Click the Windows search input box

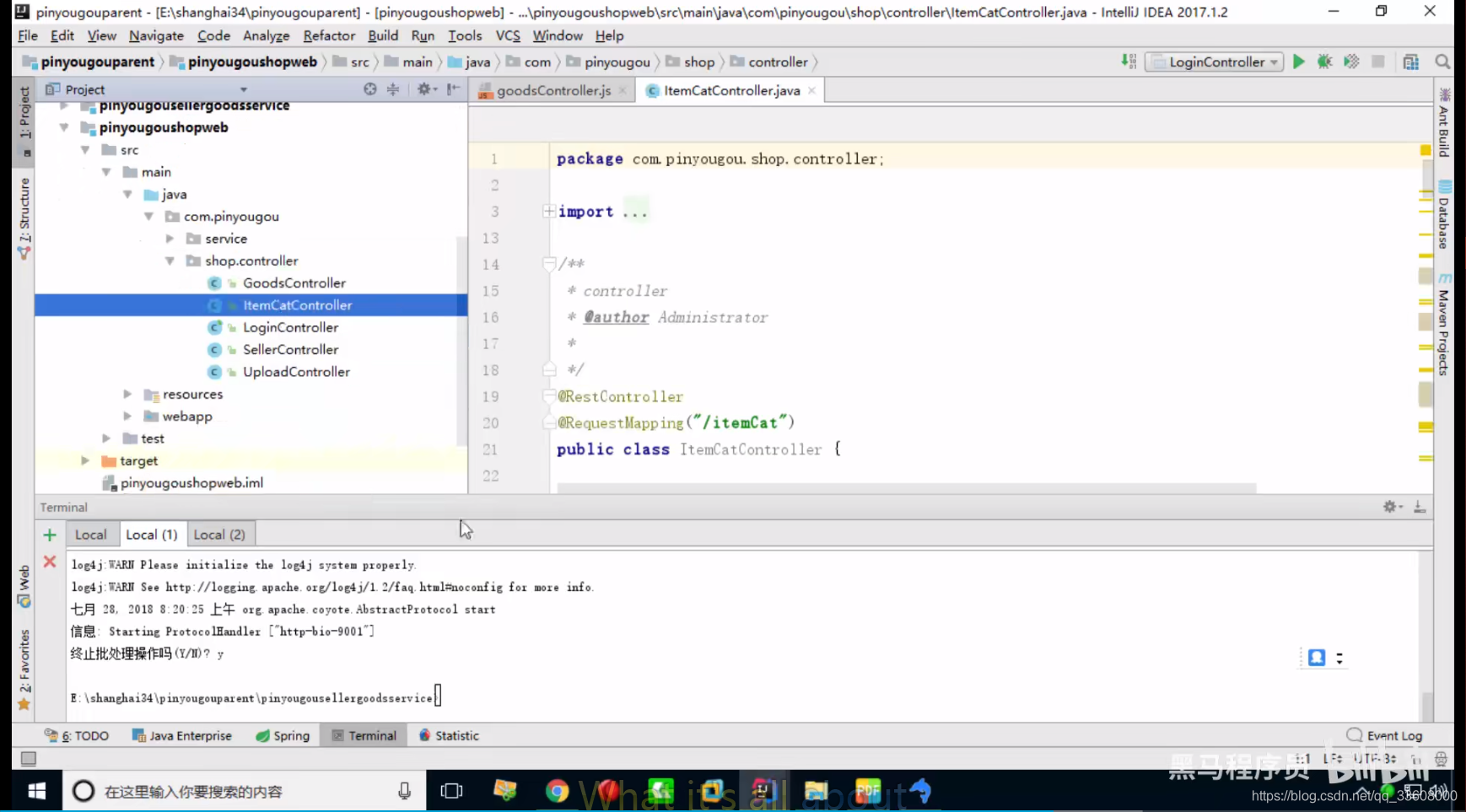coord(245,791)
